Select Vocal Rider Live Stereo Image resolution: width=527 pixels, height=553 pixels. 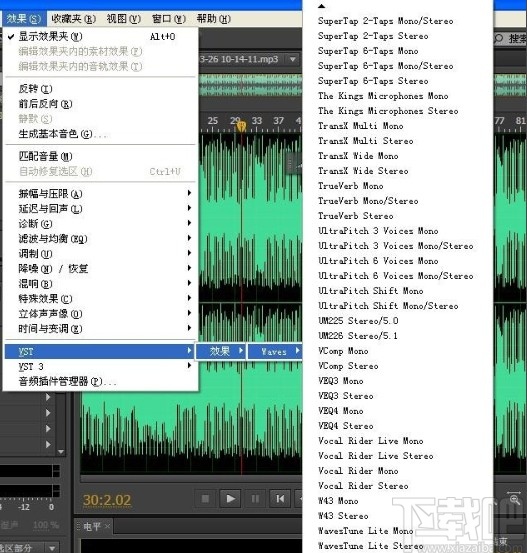click(x=376, y=456)
